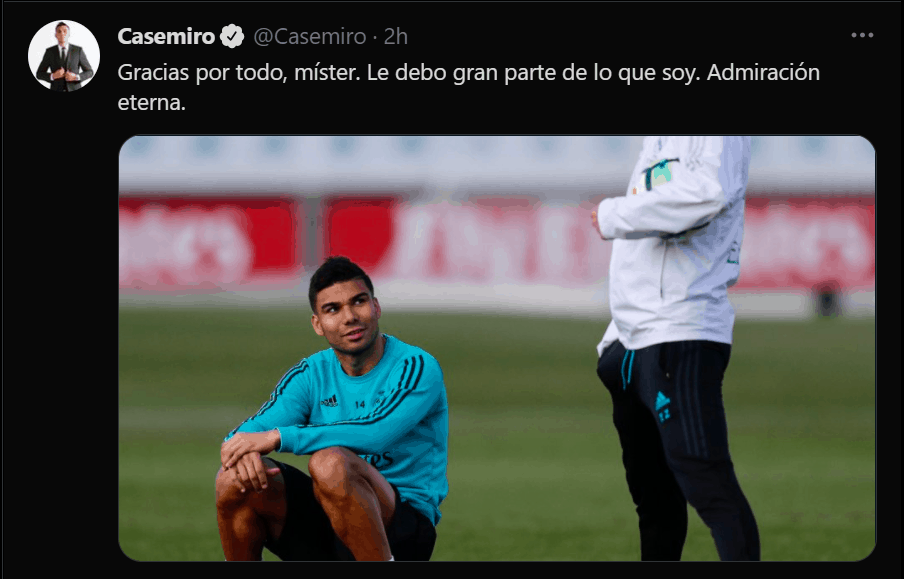The width and height of the screenshot is (904, 579).
Task: Open the bold Casemiro display name
Action: click(x=166, y=36)
